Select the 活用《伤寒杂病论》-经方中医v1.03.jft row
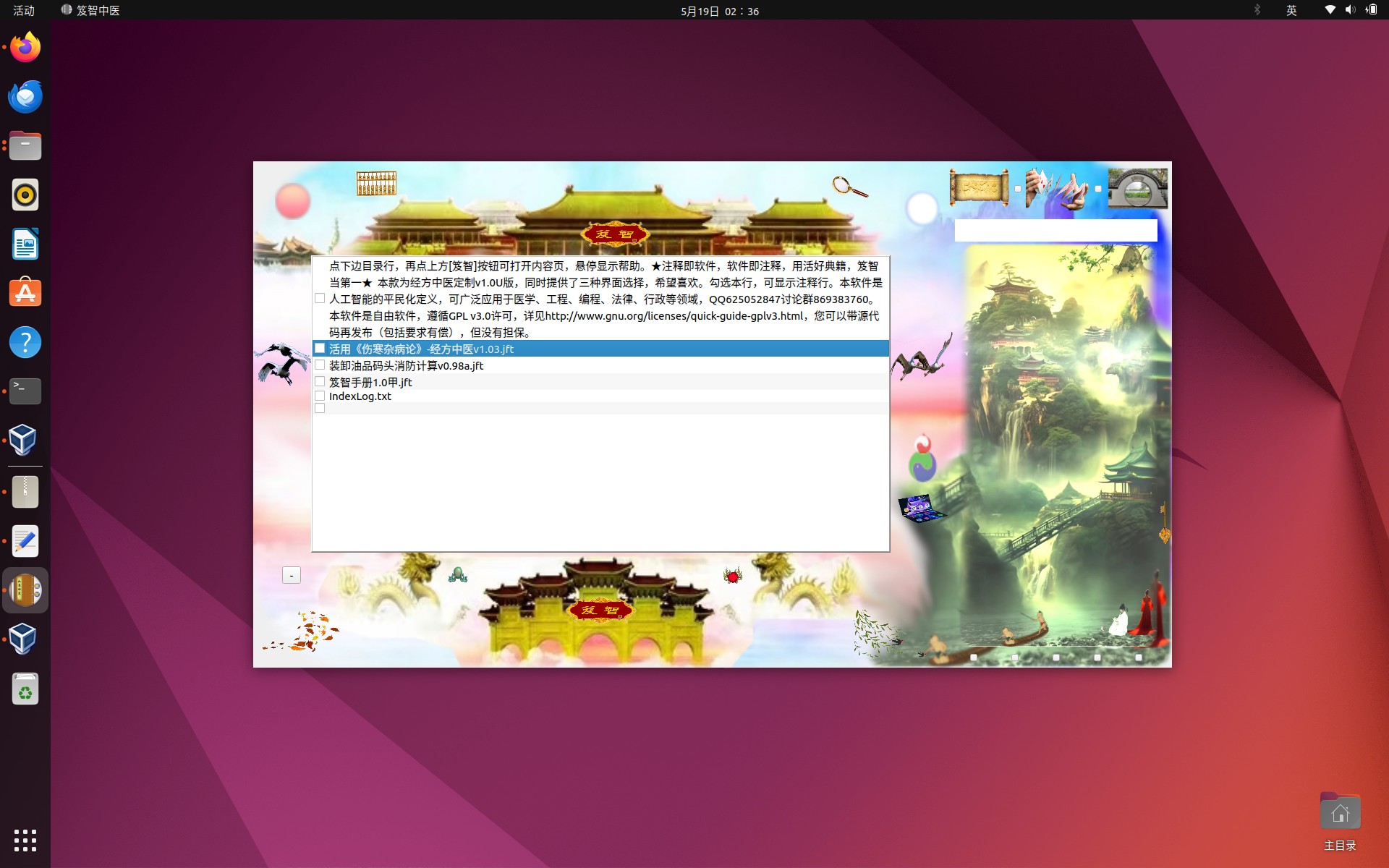 (600, 349)
